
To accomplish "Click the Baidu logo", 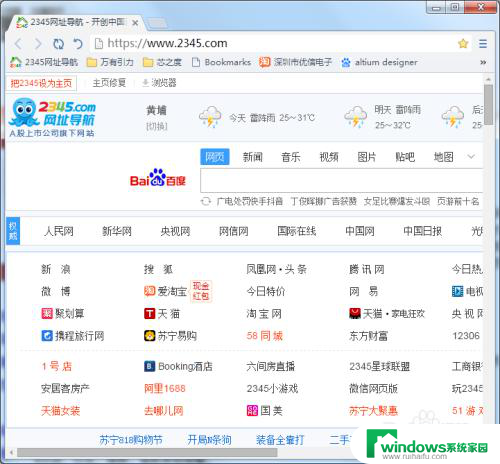I will click(158, 178).
